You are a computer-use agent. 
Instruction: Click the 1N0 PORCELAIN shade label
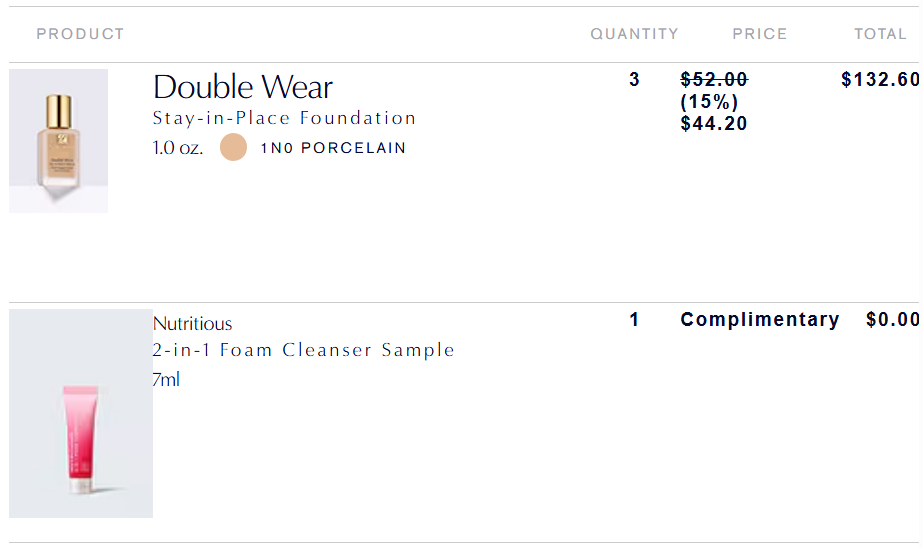333,148
